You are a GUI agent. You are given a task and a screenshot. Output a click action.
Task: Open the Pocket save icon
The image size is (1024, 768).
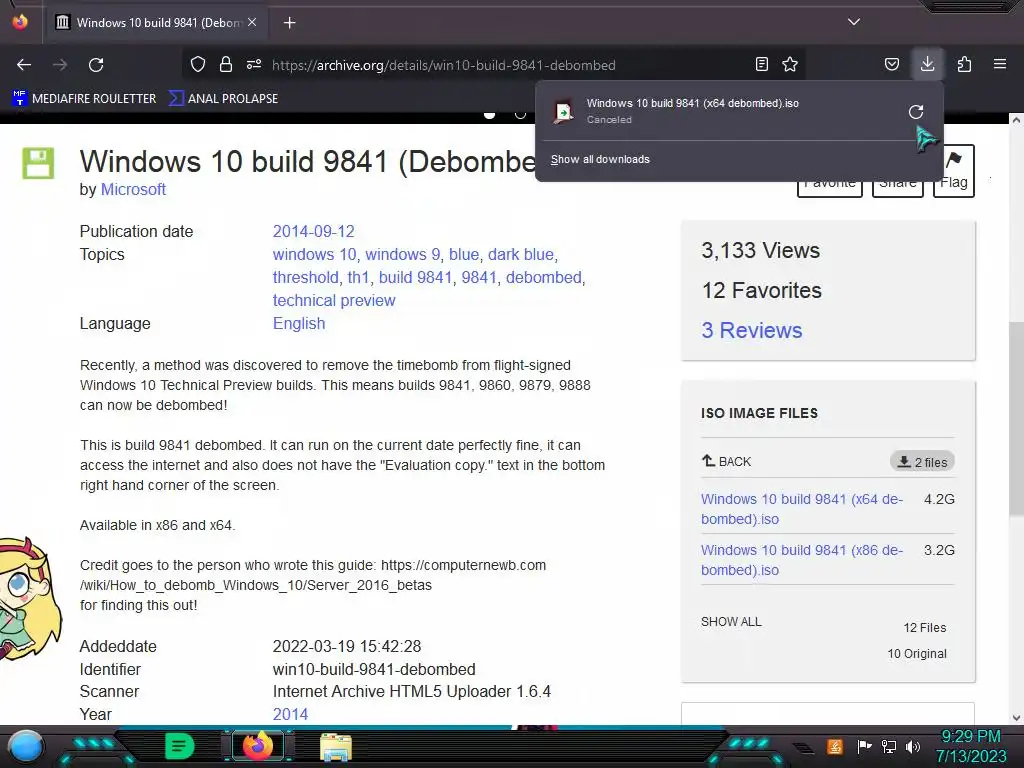(x=891, y=64)
